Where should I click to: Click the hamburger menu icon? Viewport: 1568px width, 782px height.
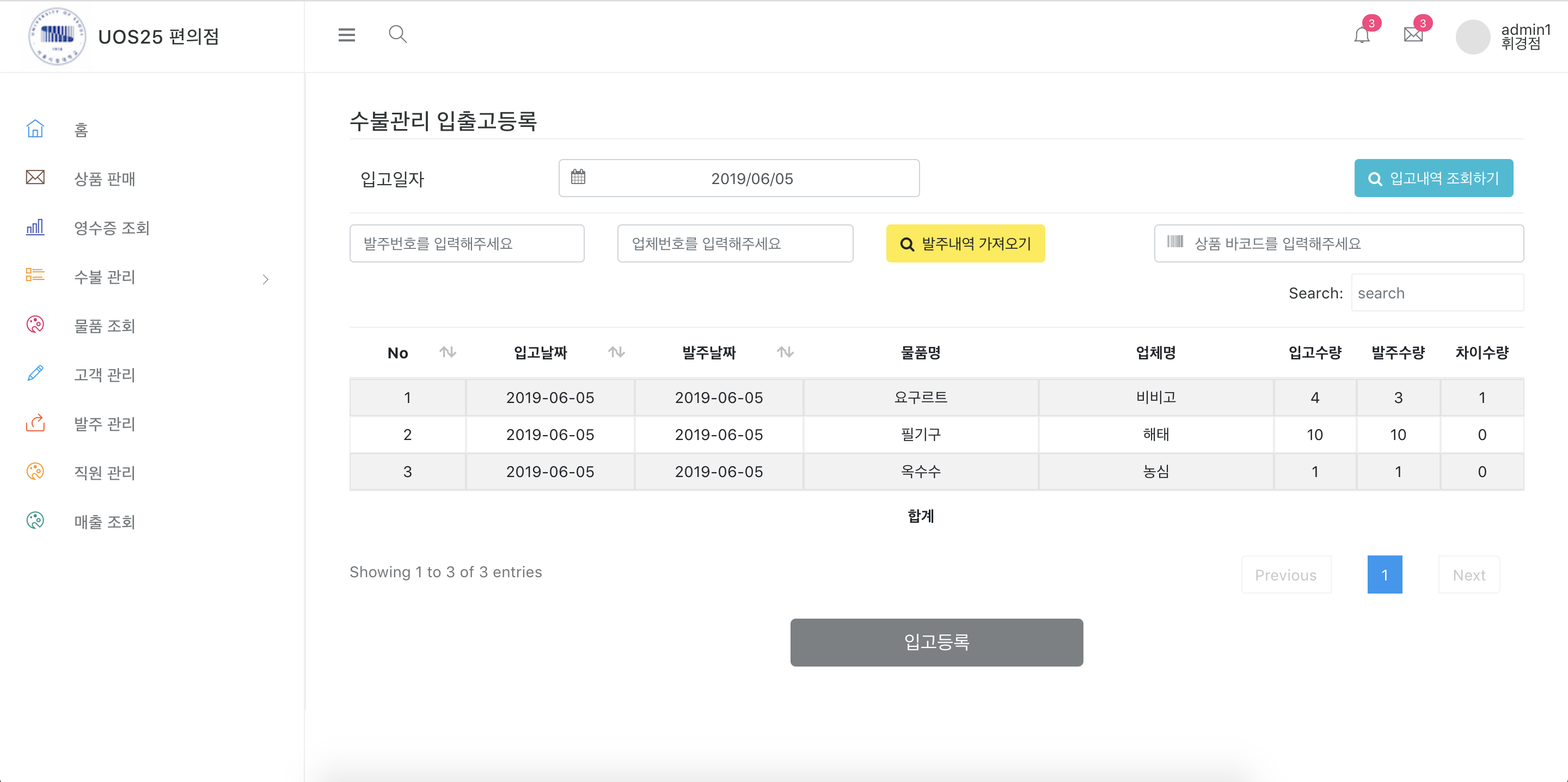[x=346, y=35]
